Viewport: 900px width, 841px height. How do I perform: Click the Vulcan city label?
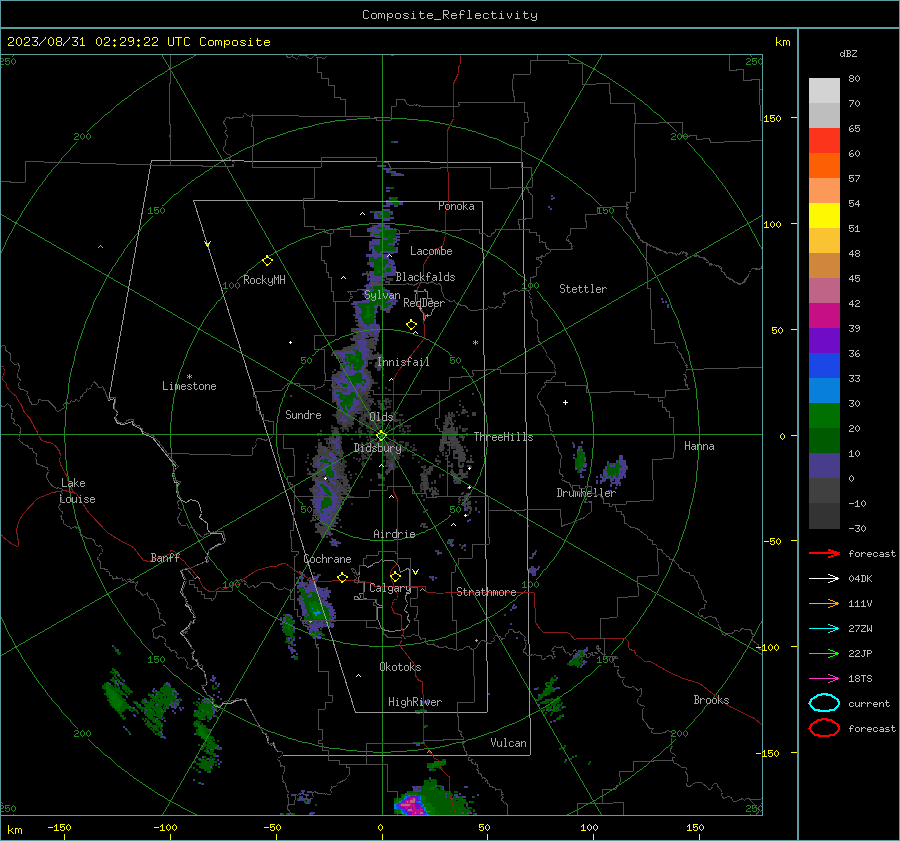click(x=509, y=743)
